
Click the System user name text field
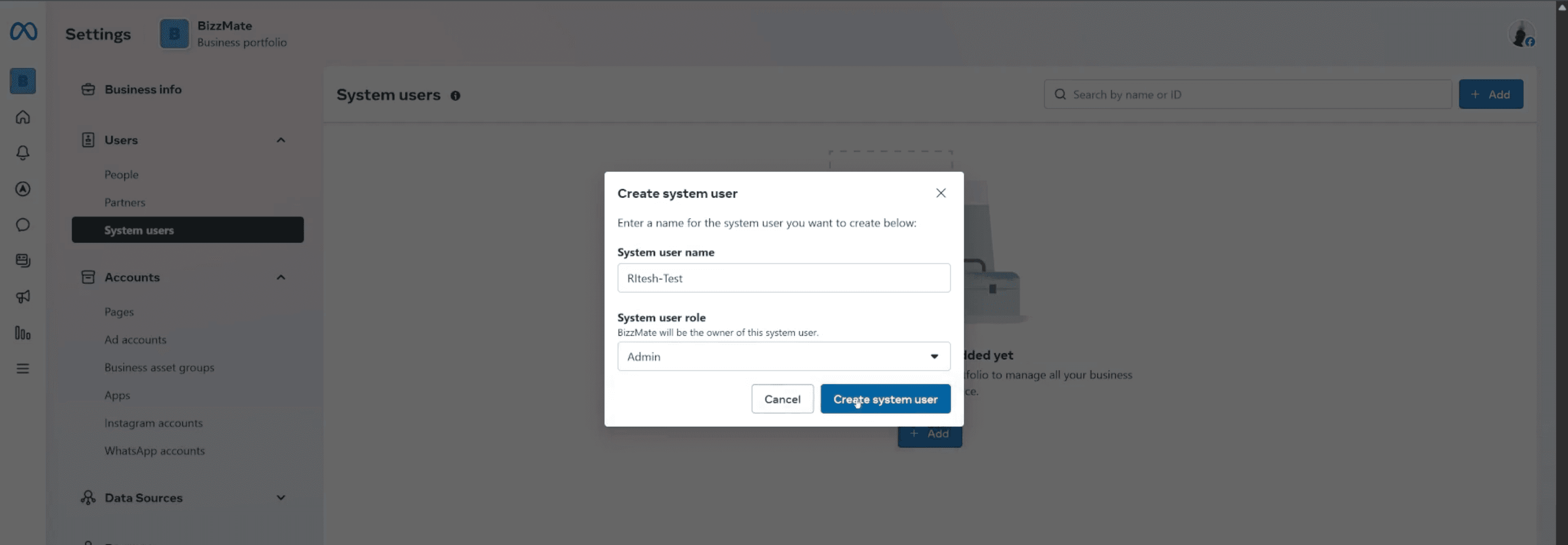(x=783, y=278)
